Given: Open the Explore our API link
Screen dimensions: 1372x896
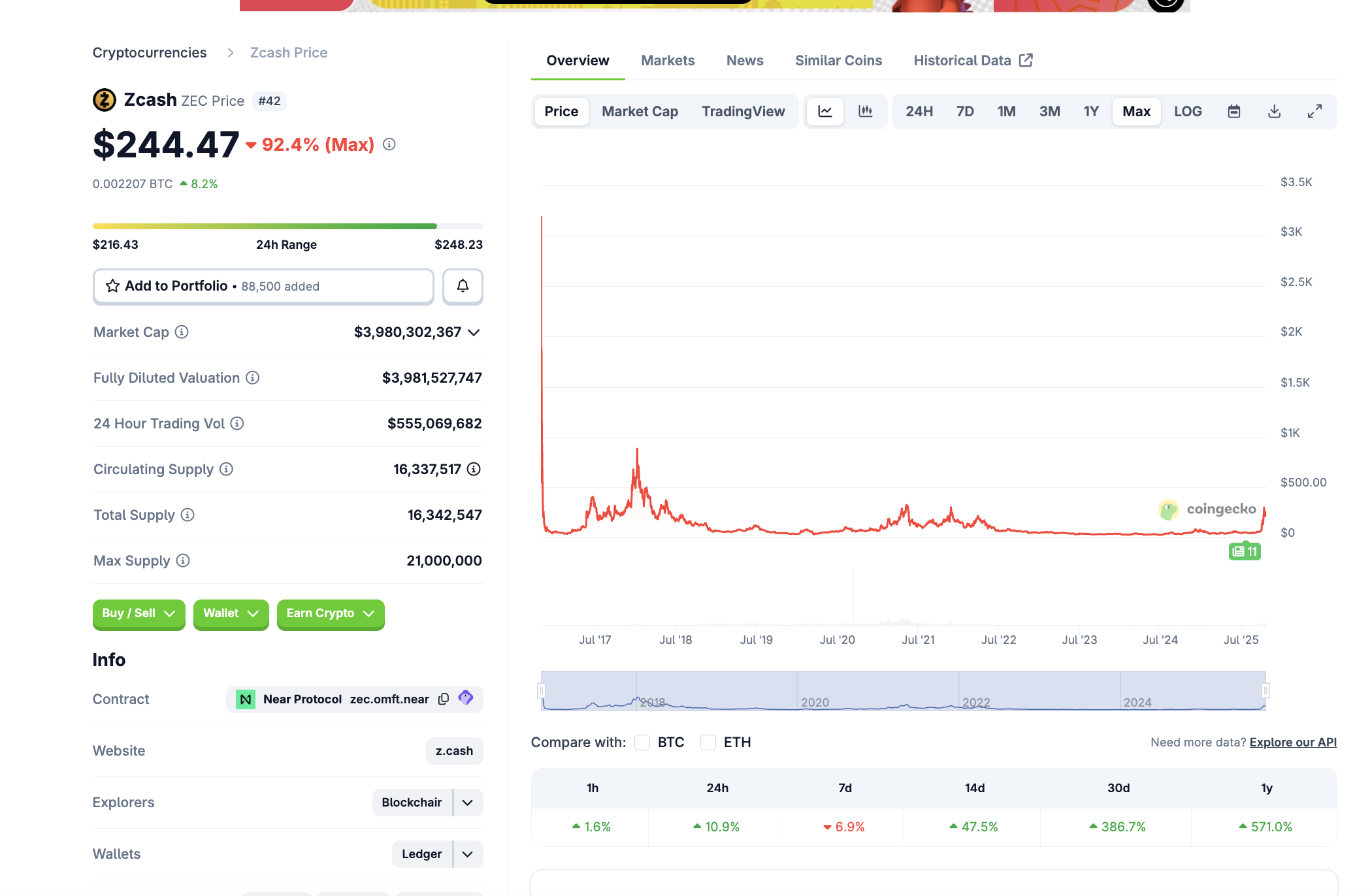Looking at the screenshot, I should (x=1292, y=743).
